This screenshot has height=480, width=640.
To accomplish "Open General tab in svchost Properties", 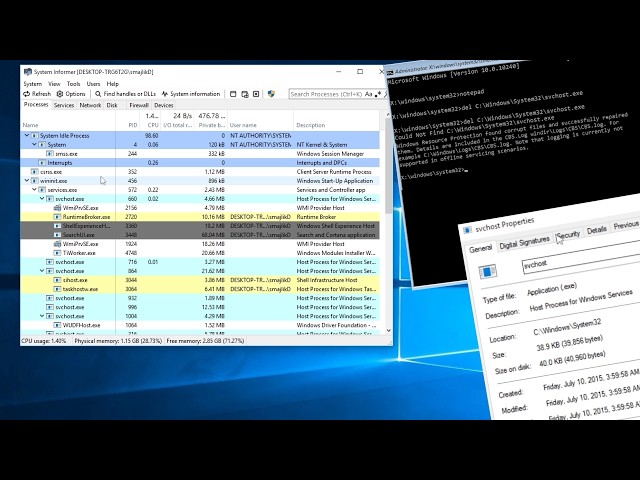I will tap(480, 248).
